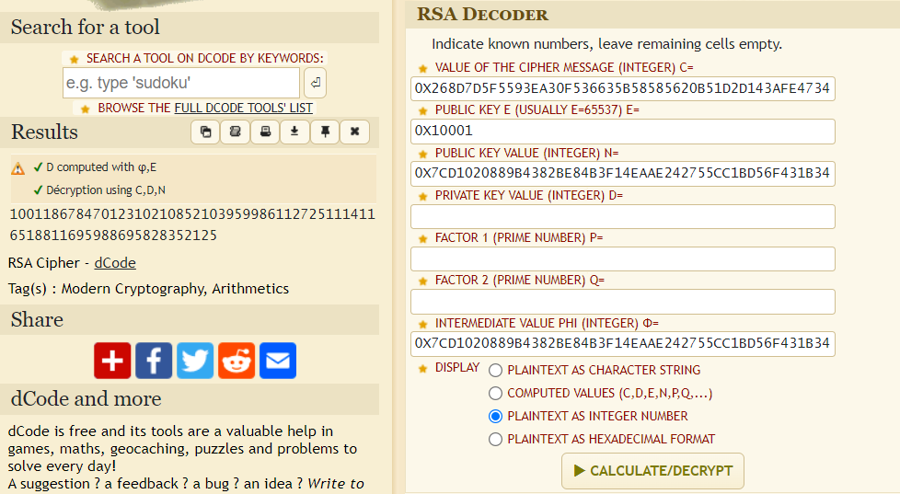Focus the Factor 1 prime number P field
900x494 pixels.
click(622, 259)
